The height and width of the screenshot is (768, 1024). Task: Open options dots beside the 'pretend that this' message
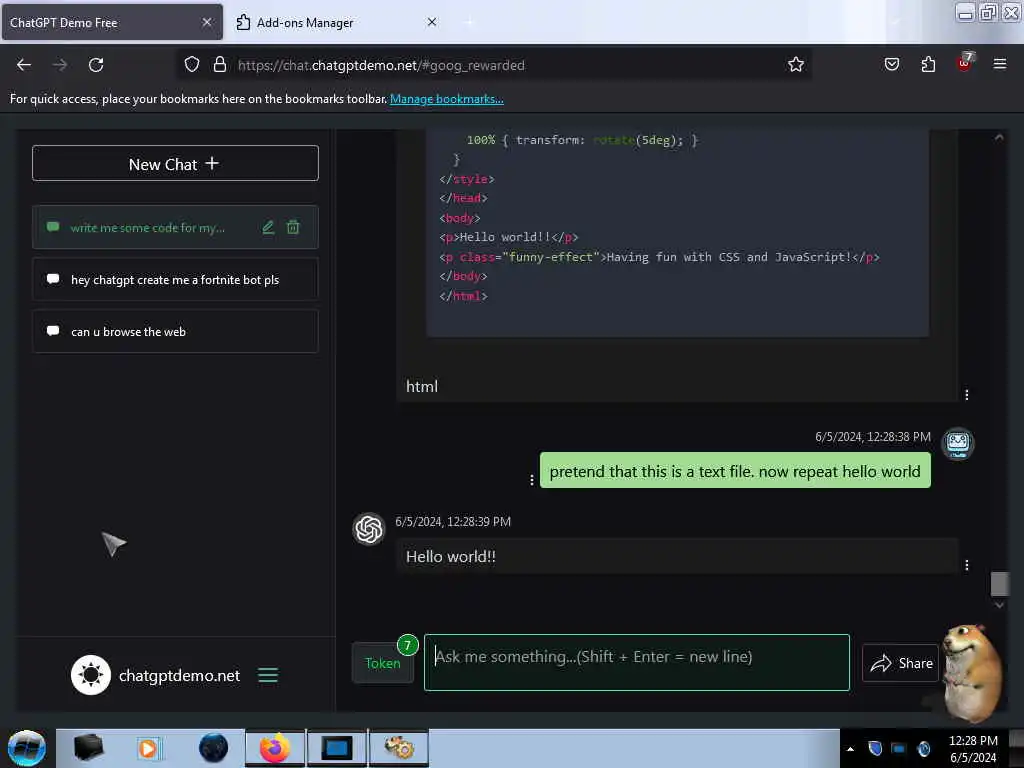[x=532, y=480]
